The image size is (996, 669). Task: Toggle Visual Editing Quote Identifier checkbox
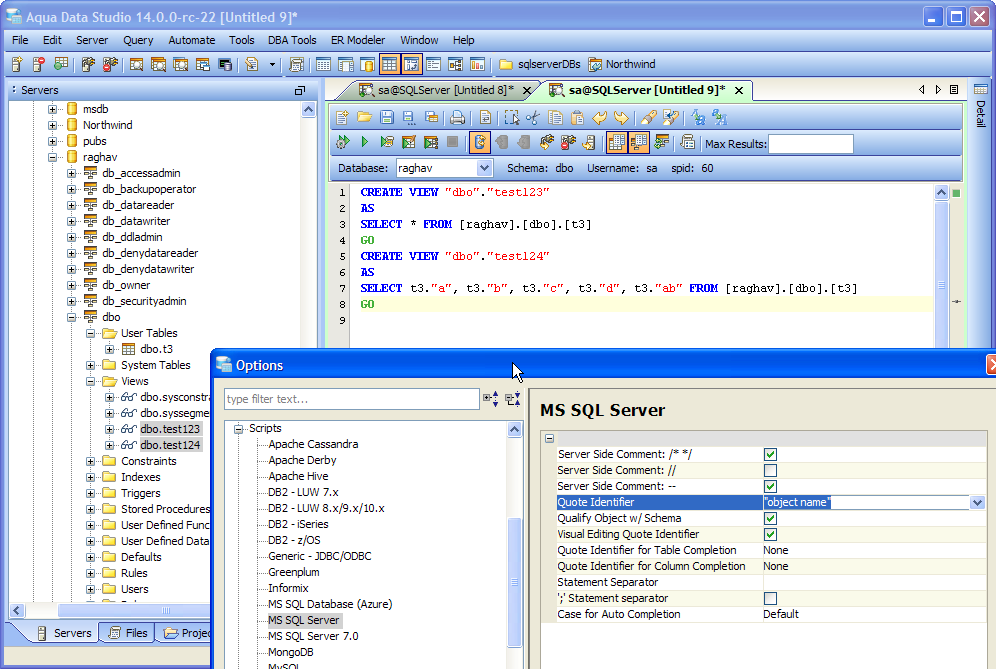(x=771, y=534)
